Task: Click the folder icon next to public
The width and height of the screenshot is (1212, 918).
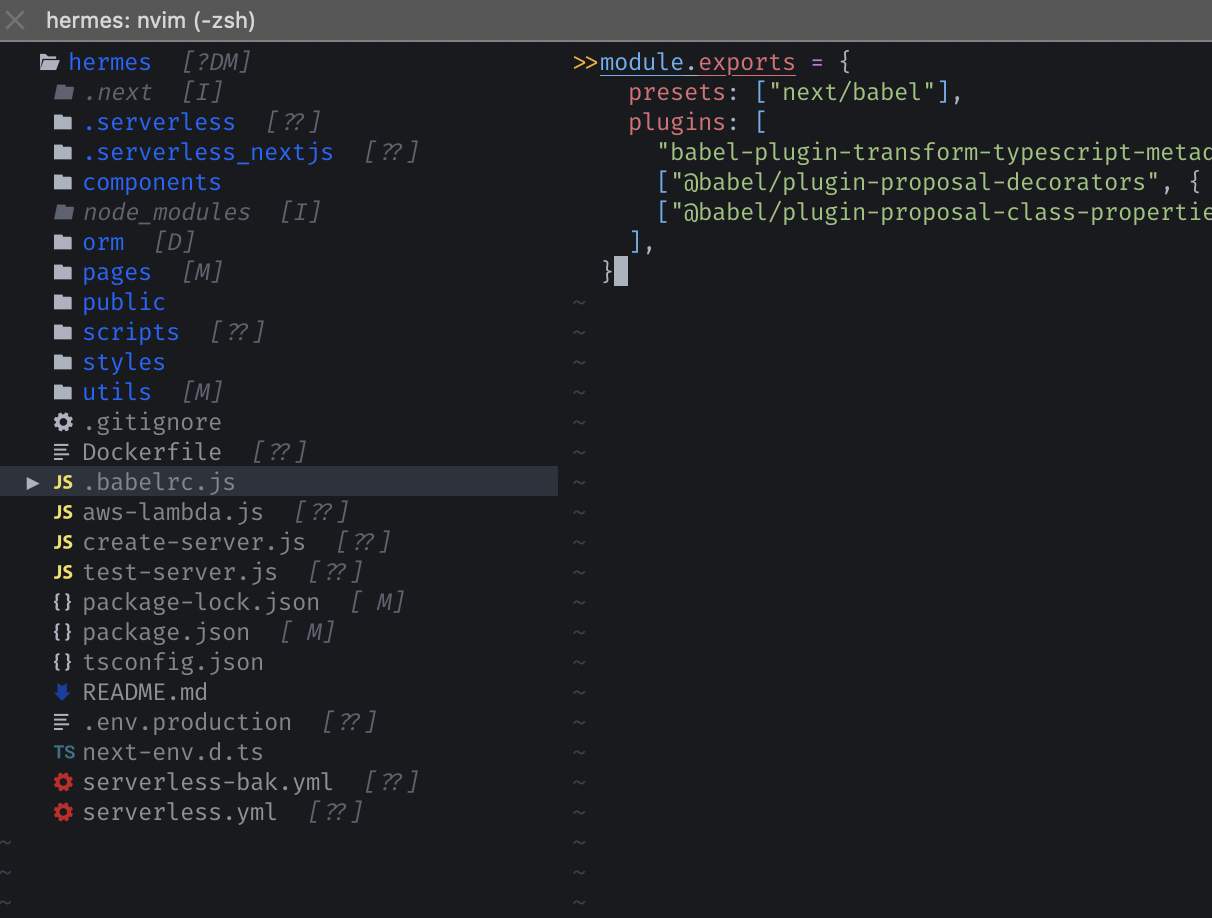Action: coord(63,302)
